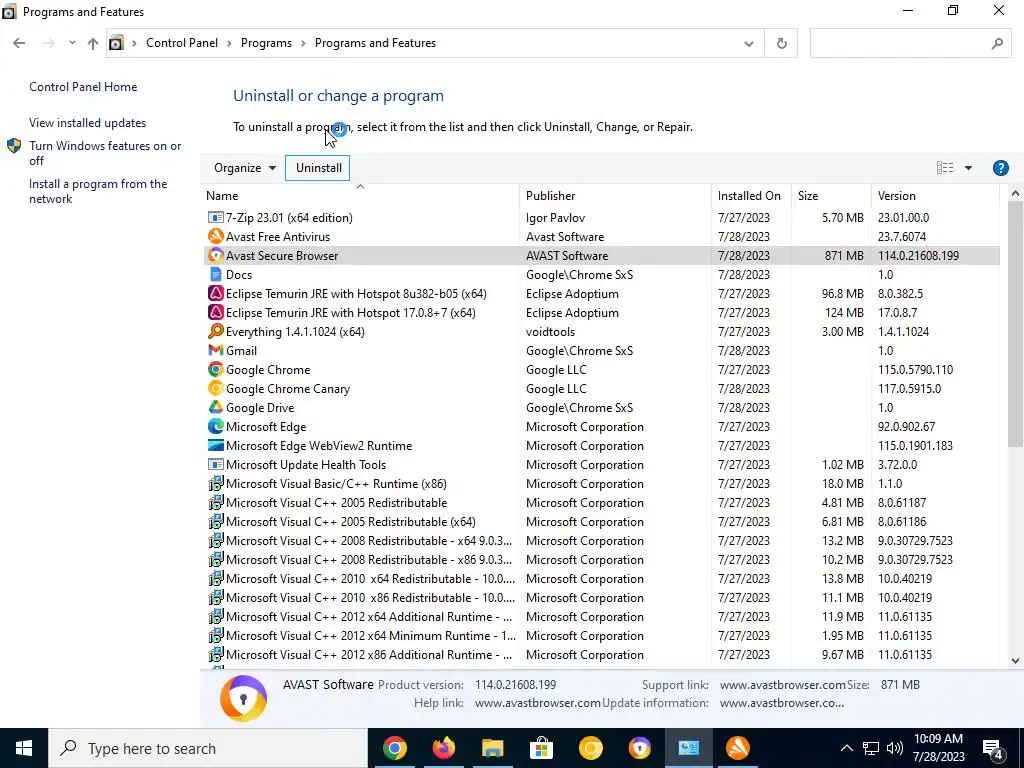Open View installed updates link
1024x768 pixels.
click(88, 123)
